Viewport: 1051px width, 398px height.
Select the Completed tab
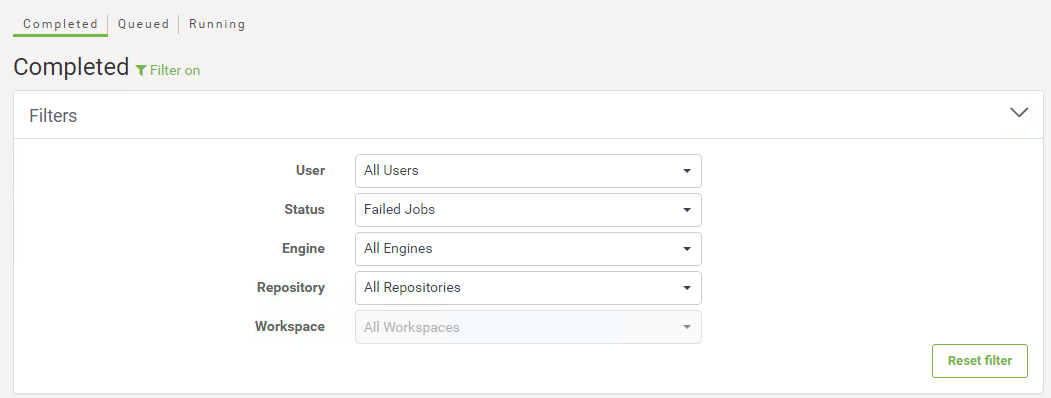(x=60, y=24)
